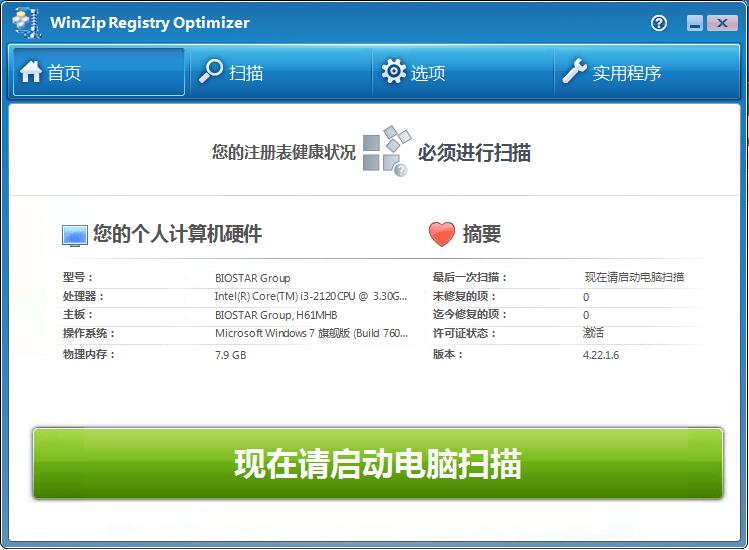Screen dimensions: 749x550
Task: Click the gear icon on 选项 tab
Action: 394,72
